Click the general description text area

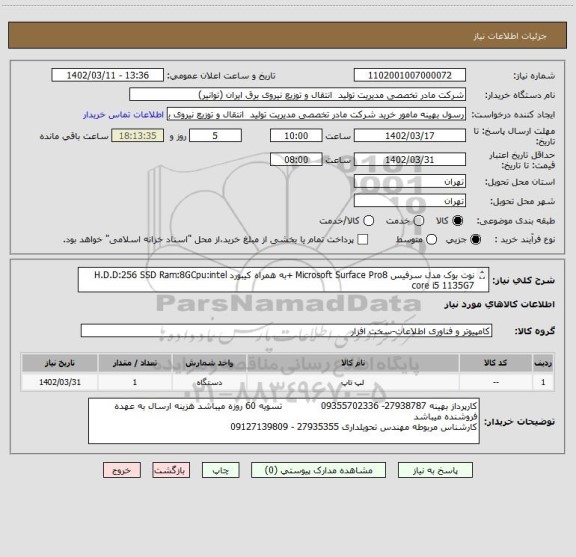pyautogui.click(x=284, y=280)
